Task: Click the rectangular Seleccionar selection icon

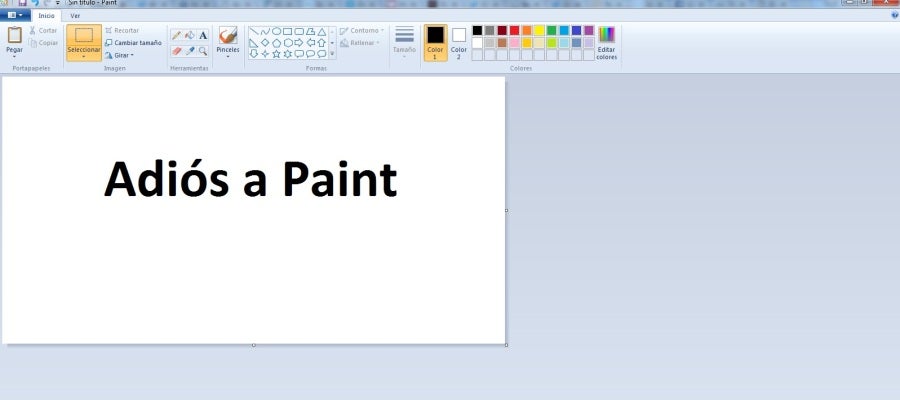Action: (84, 35)
